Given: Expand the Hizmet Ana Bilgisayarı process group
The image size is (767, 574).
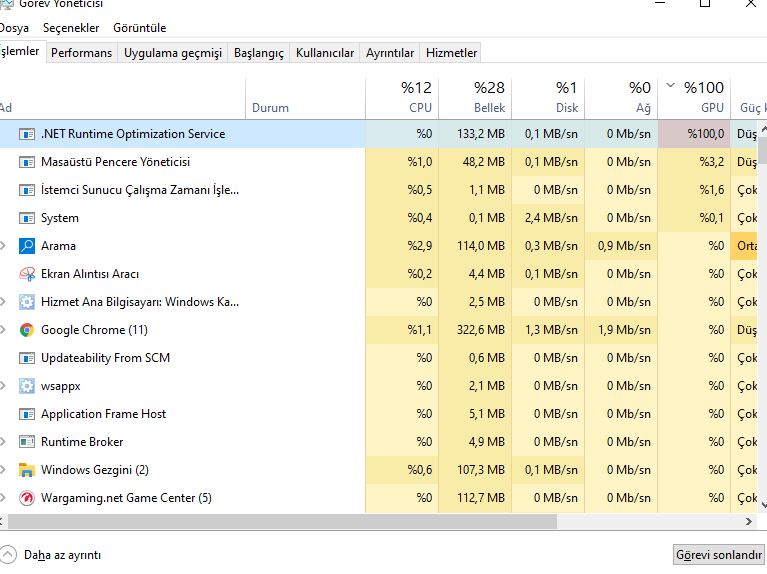Looking at the screenshot, I should (x=3, y=302).
